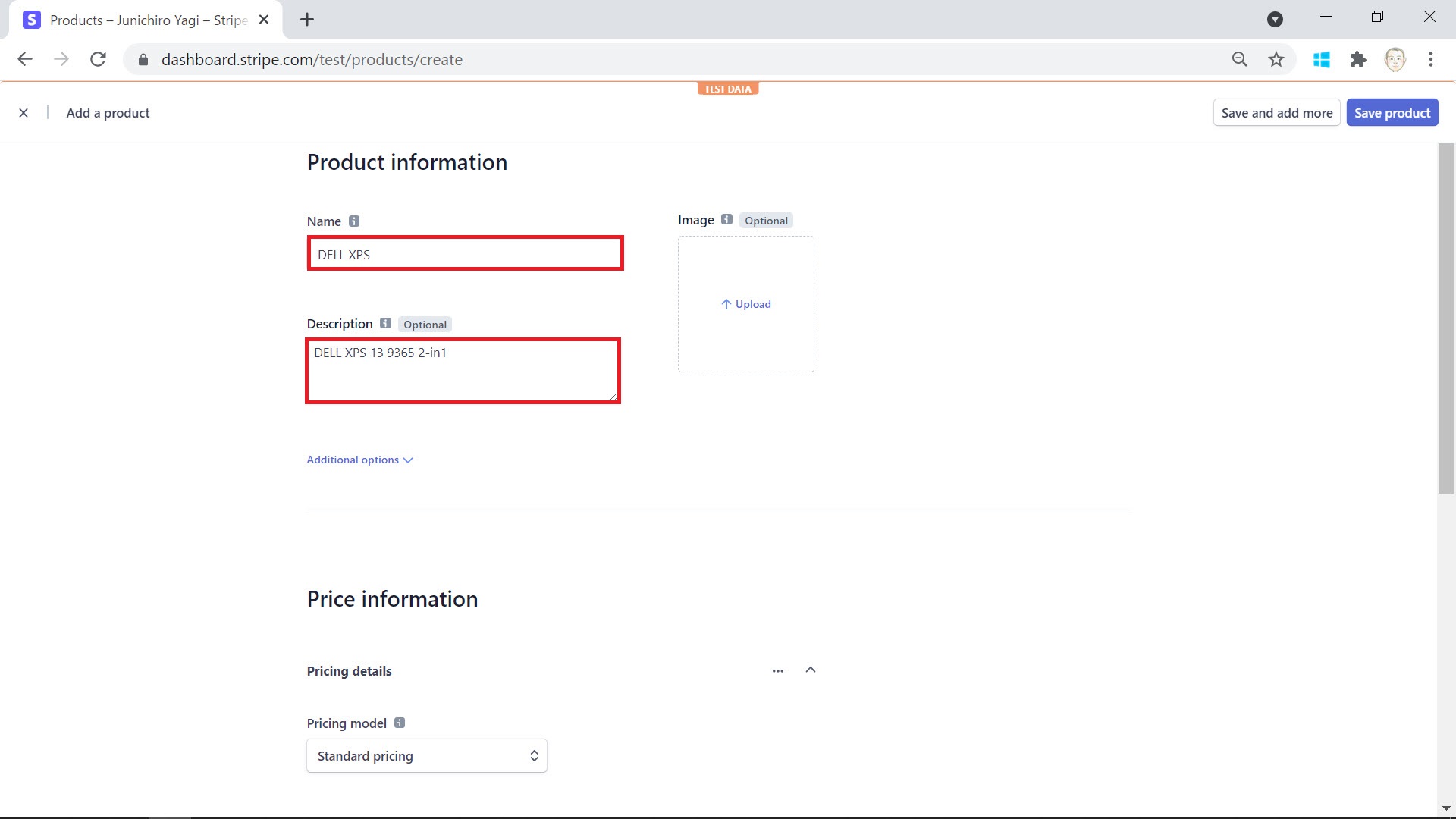The width and height of the screenshot is (1456, 819).
Task: Open the Pricing details overflow menu
Action: coord(778,670)
